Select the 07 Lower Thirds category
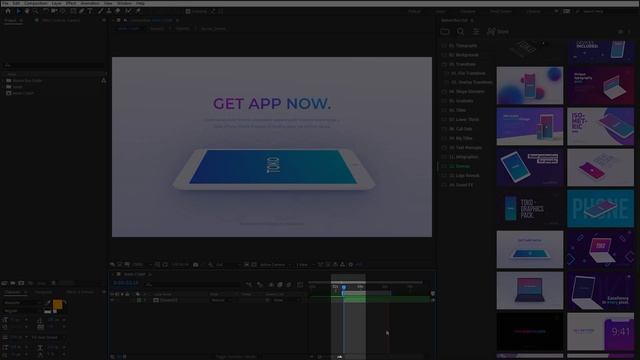Screen dimensions: 640x360 (x=464, y=120)
